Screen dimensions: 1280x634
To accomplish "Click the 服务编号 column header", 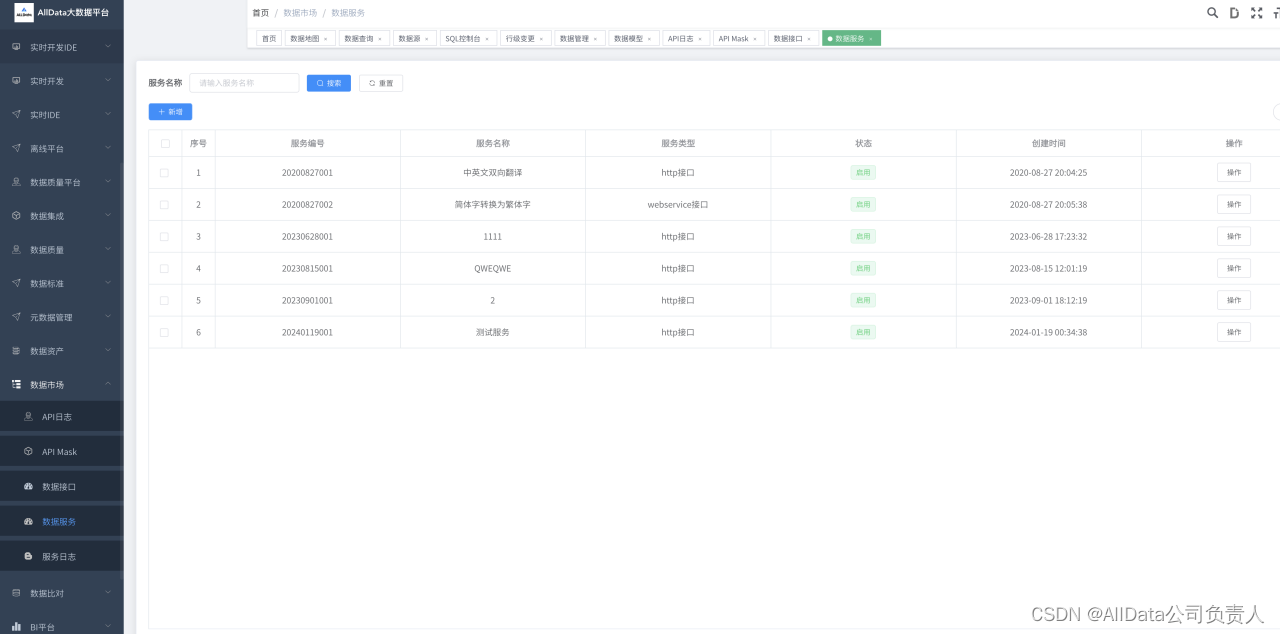I will [x=307, y=143].
